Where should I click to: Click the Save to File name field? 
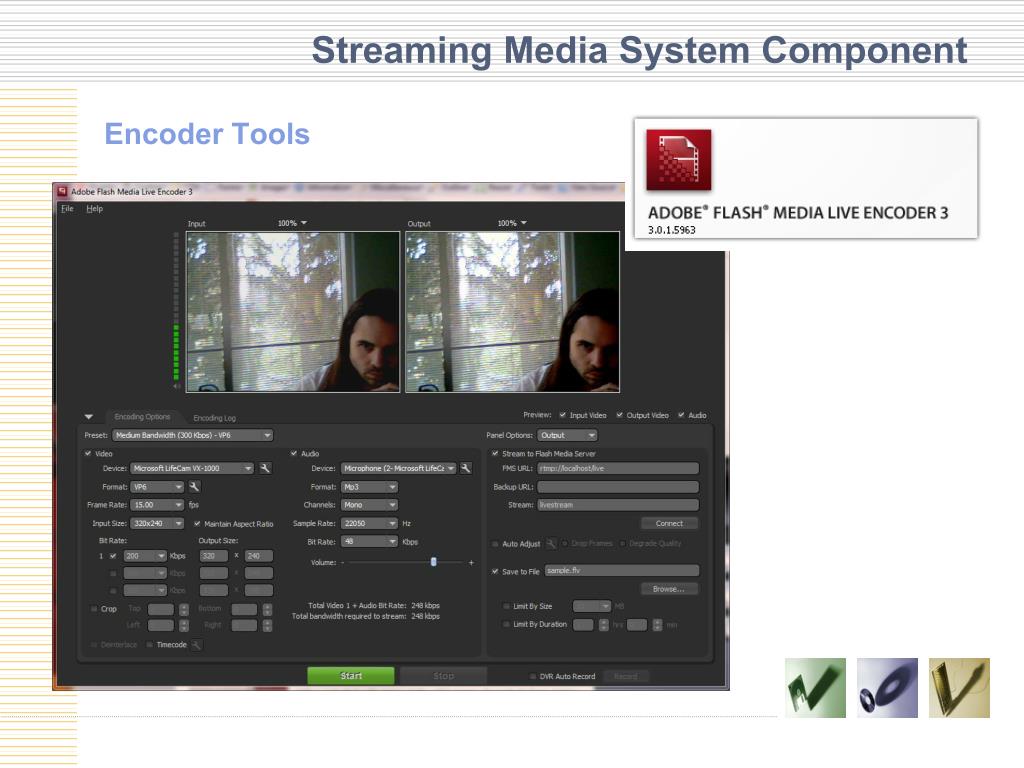pyautogui.click(x=622, y=571)
